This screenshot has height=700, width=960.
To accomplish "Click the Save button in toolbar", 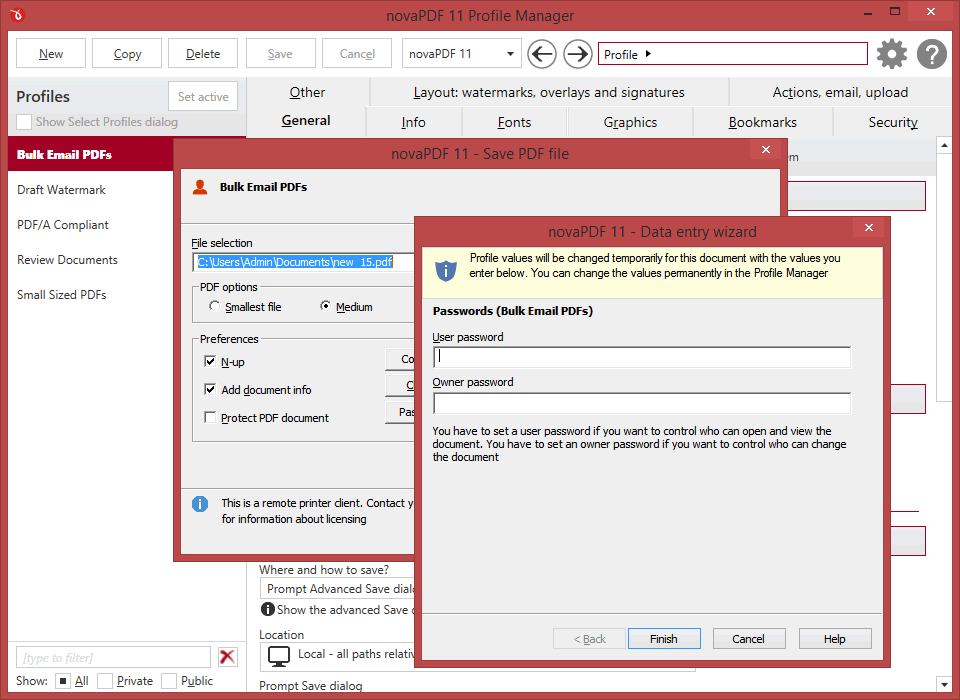I will click(280, 54).
